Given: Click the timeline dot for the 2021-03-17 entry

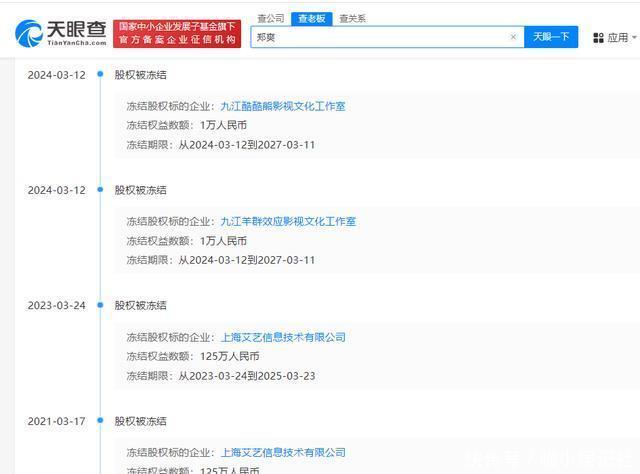Looking at the screenshot, I should (100, 421).
